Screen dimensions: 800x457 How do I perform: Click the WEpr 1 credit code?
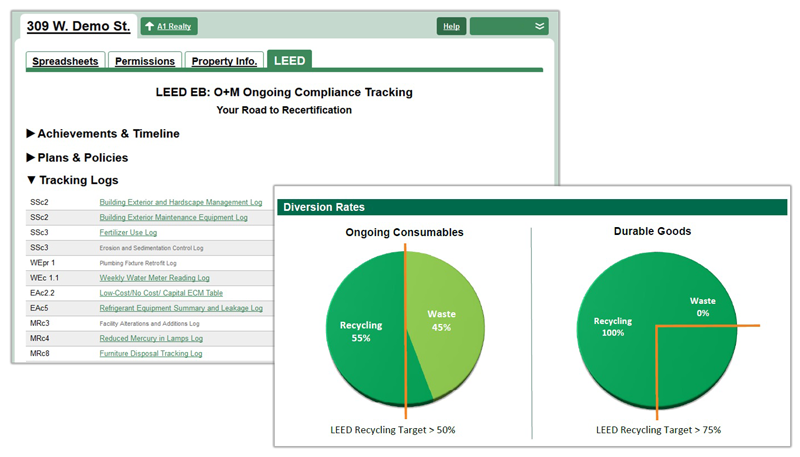(42, 263)
